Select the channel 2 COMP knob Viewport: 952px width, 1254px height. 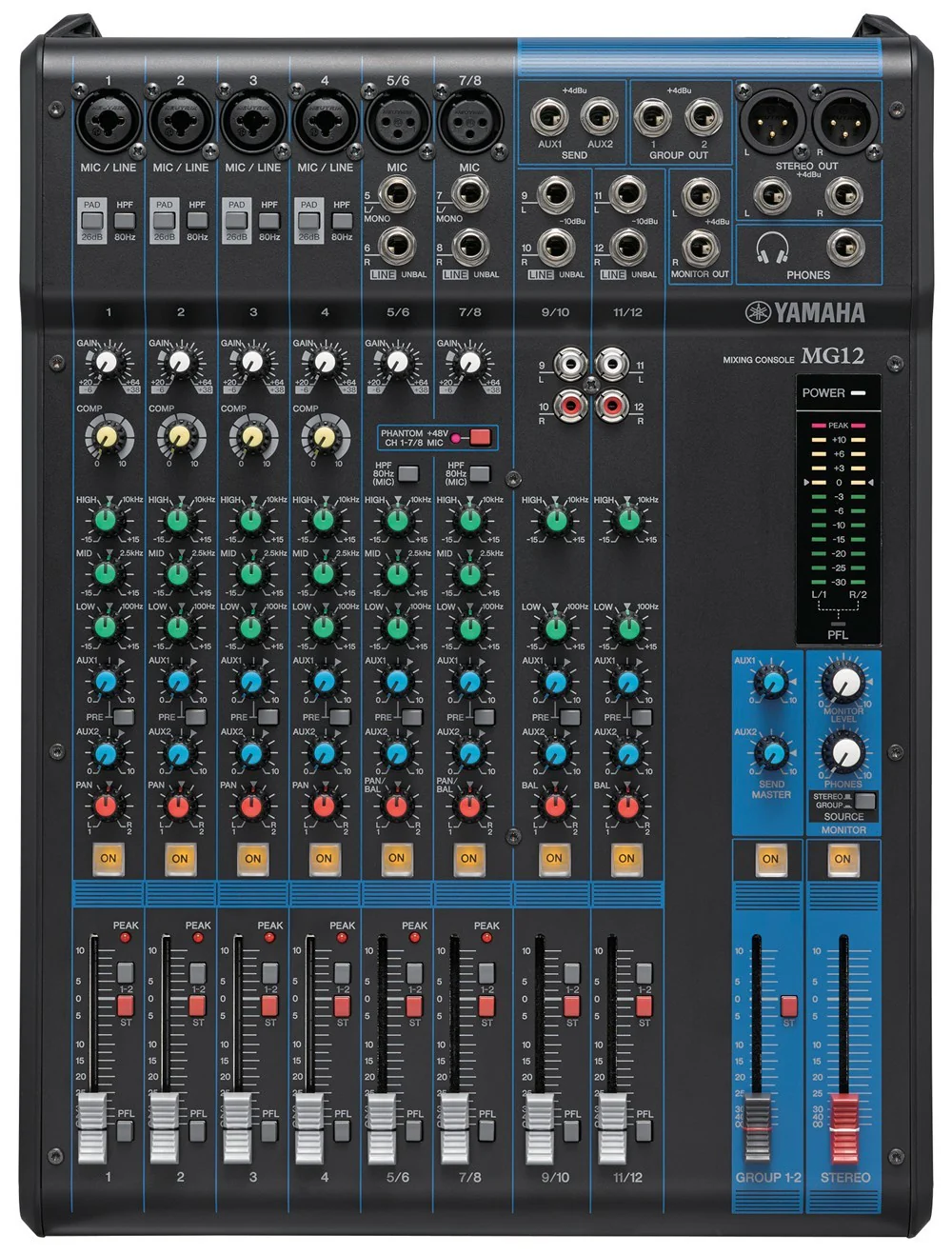179,437
